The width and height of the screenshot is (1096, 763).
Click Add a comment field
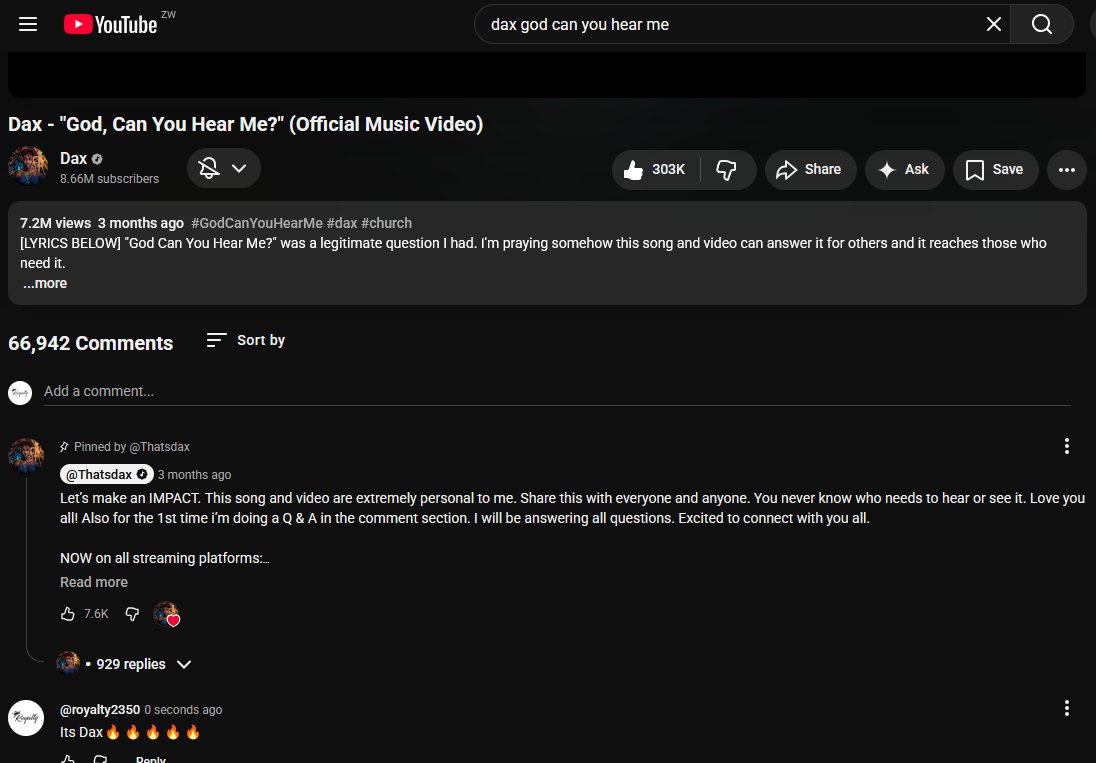[x=557, y=391]
